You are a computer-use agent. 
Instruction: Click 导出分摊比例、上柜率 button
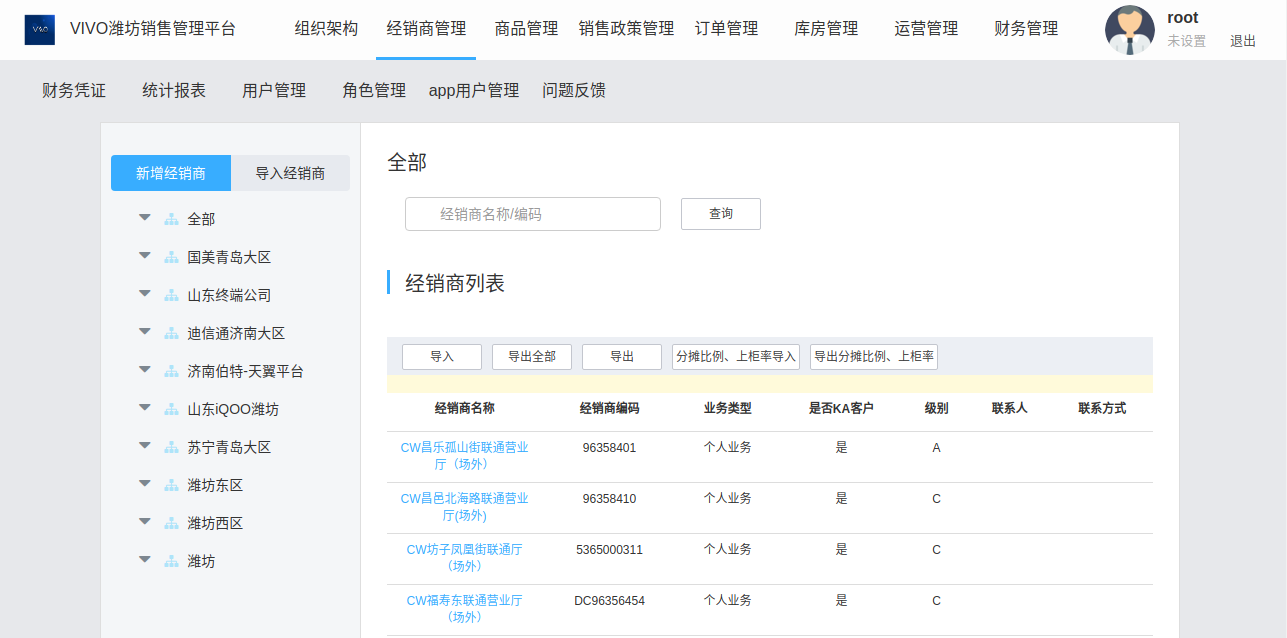[x=874, y=357]
